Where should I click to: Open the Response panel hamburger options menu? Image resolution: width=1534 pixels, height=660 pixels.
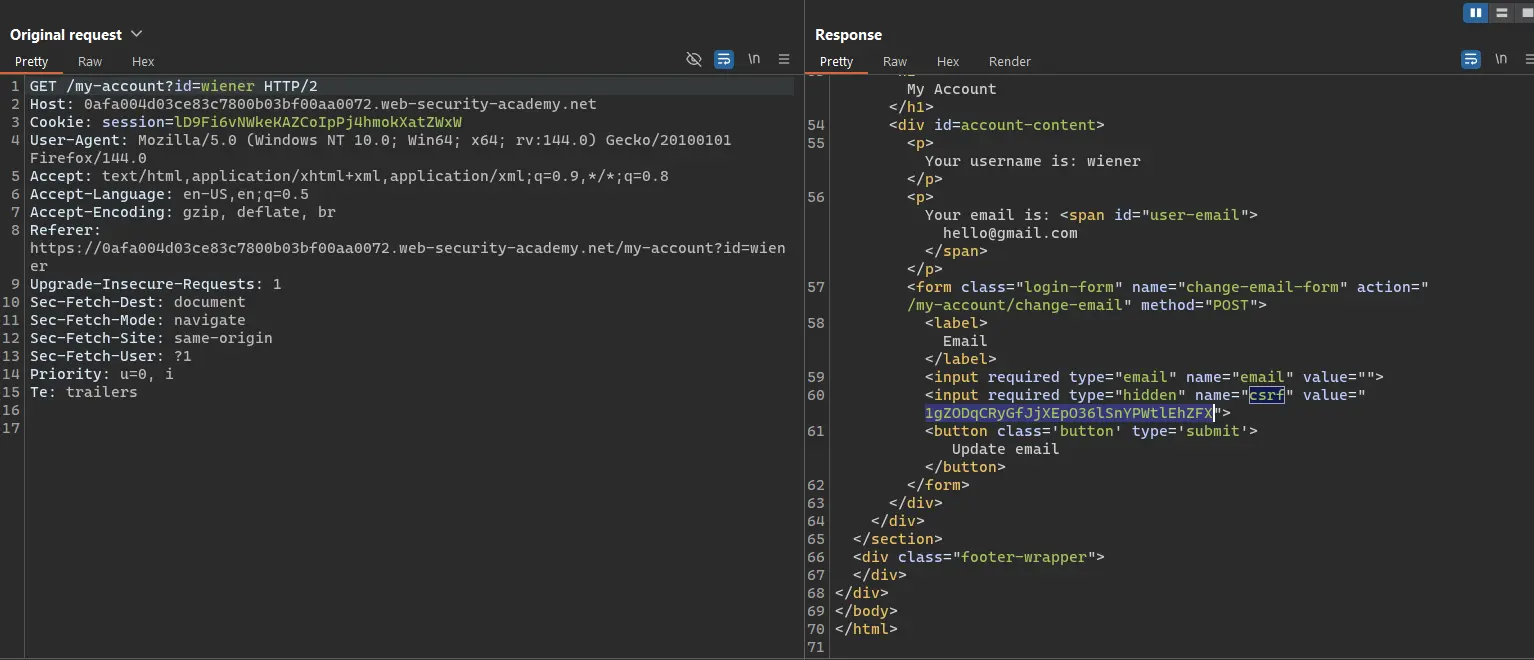tap(1531, 60)
